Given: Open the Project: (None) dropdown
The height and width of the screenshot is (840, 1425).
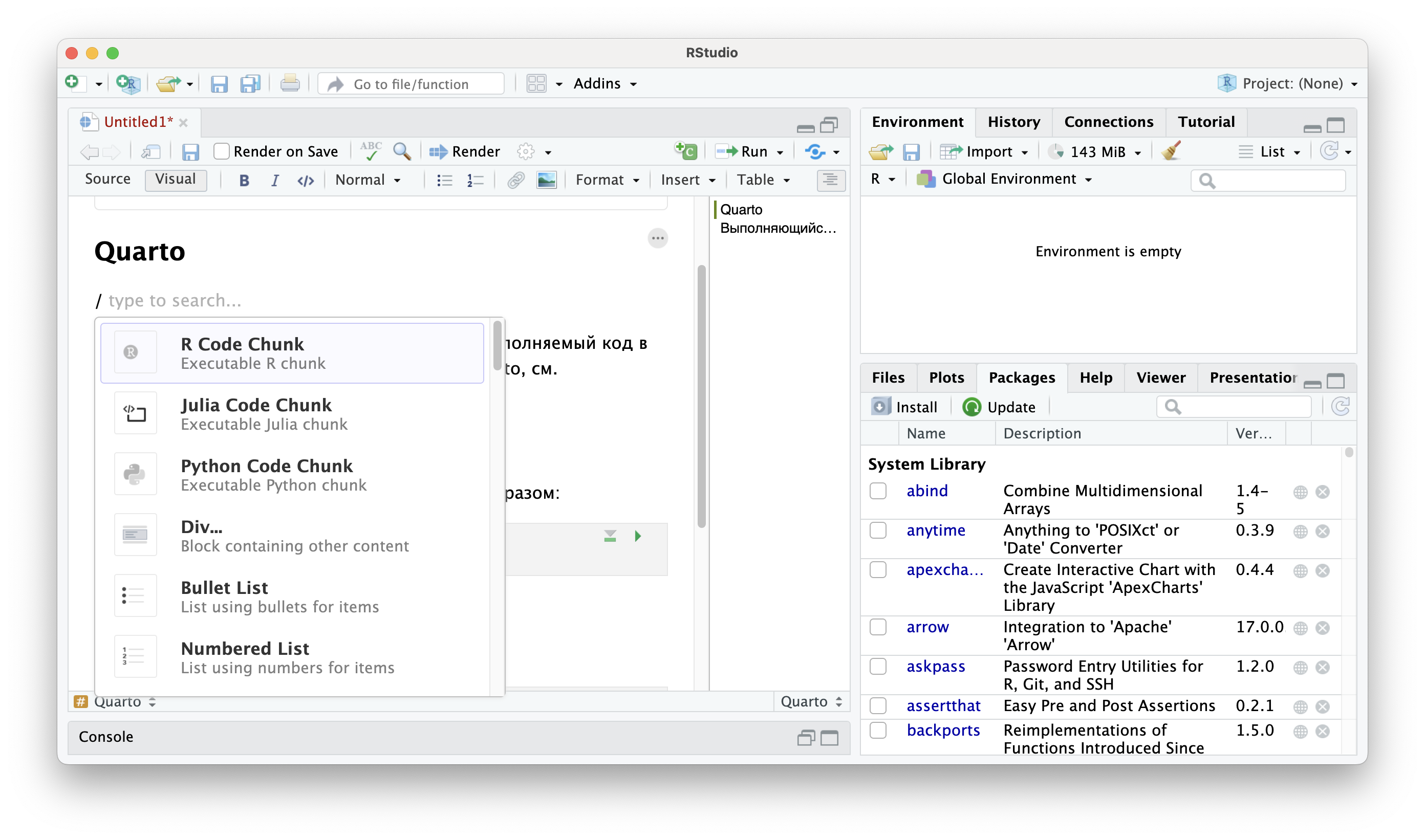Looking at the screenshot, I should pos(1287,84).
